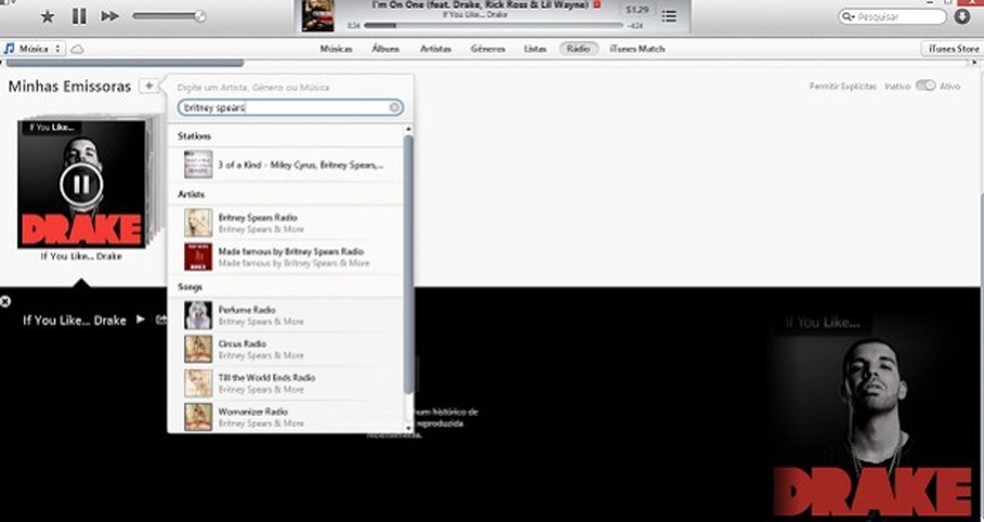Image resolution: width=984 pixels, height=522 pixels.
Task: Switch to the Gêneros tab
Action: click(488, 49)
